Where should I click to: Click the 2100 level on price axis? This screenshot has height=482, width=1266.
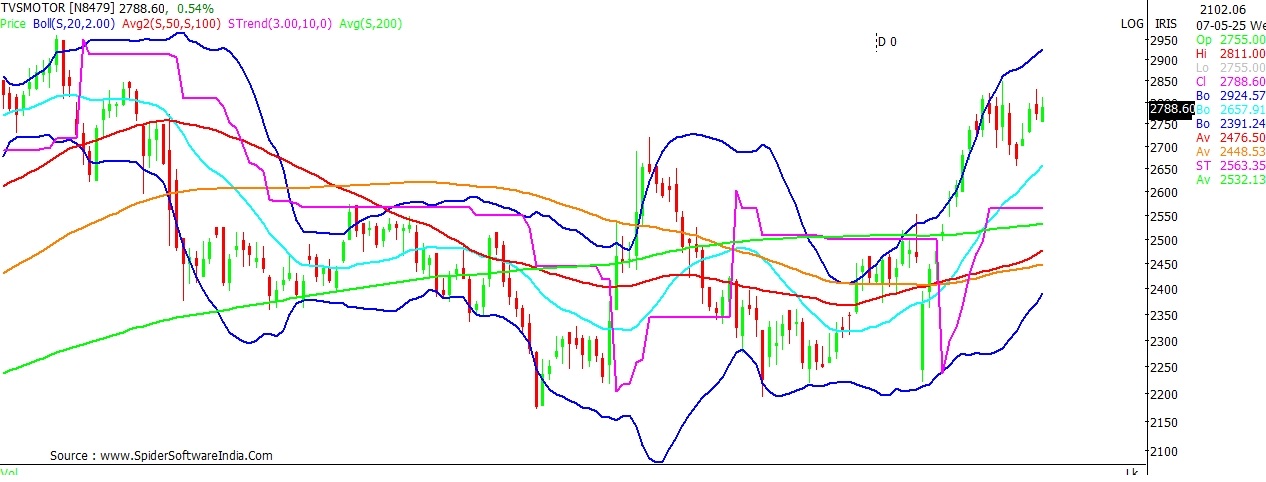click(x=1163, y=452)
